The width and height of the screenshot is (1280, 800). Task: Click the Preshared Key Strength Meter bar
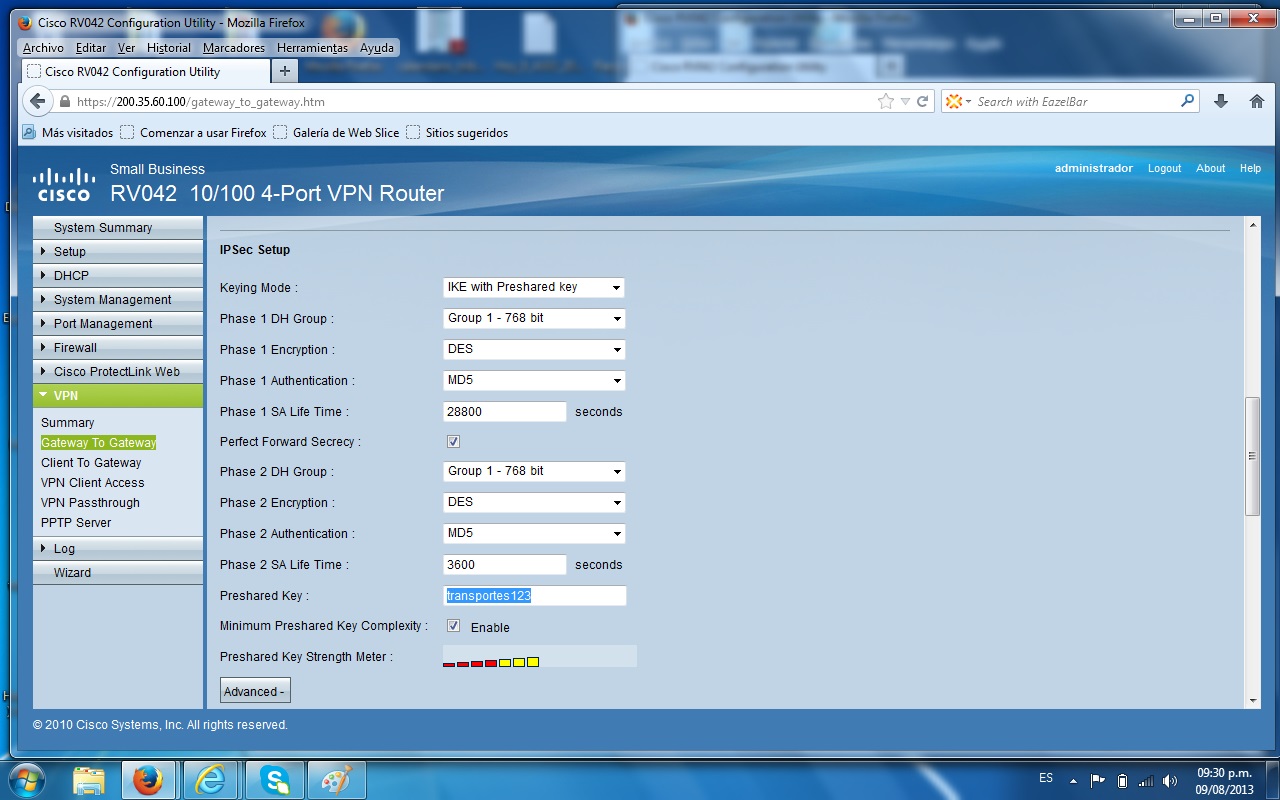click(540, 656)
